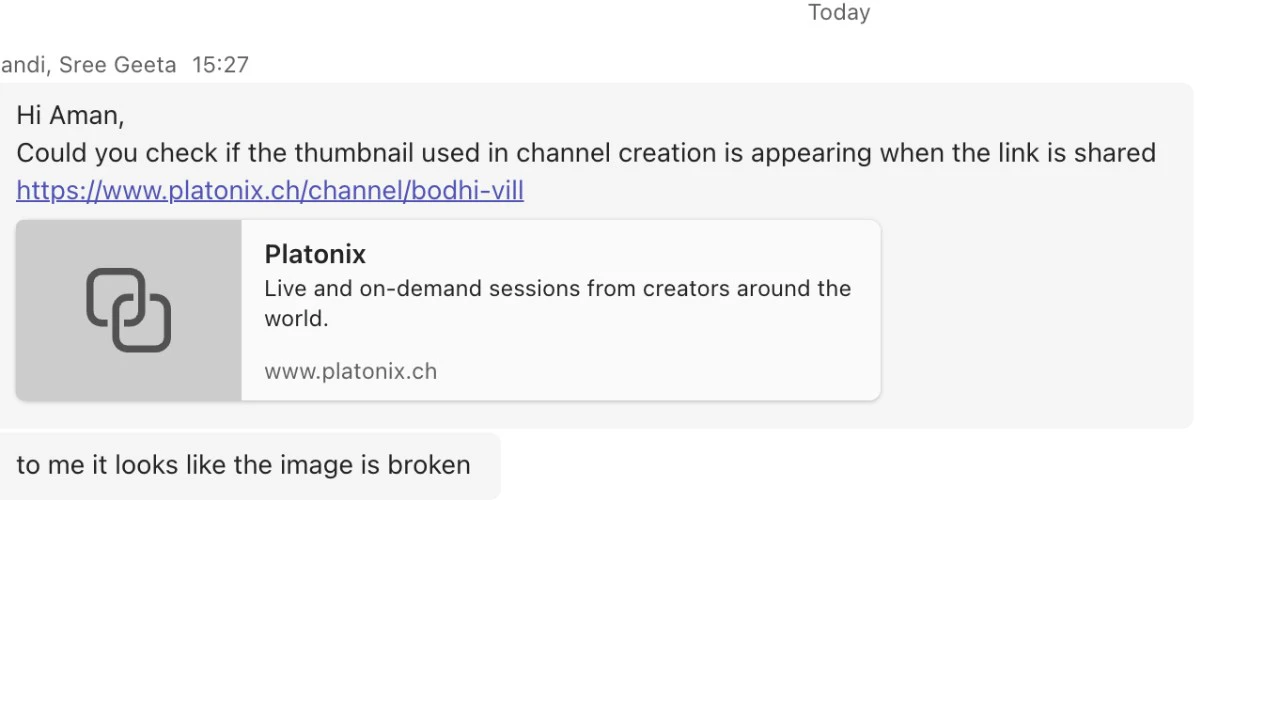Image resolution: width=1280 pixels, height=720 pixels.
Task: Click the bold Platonix preview title
Action: (315, 254)
